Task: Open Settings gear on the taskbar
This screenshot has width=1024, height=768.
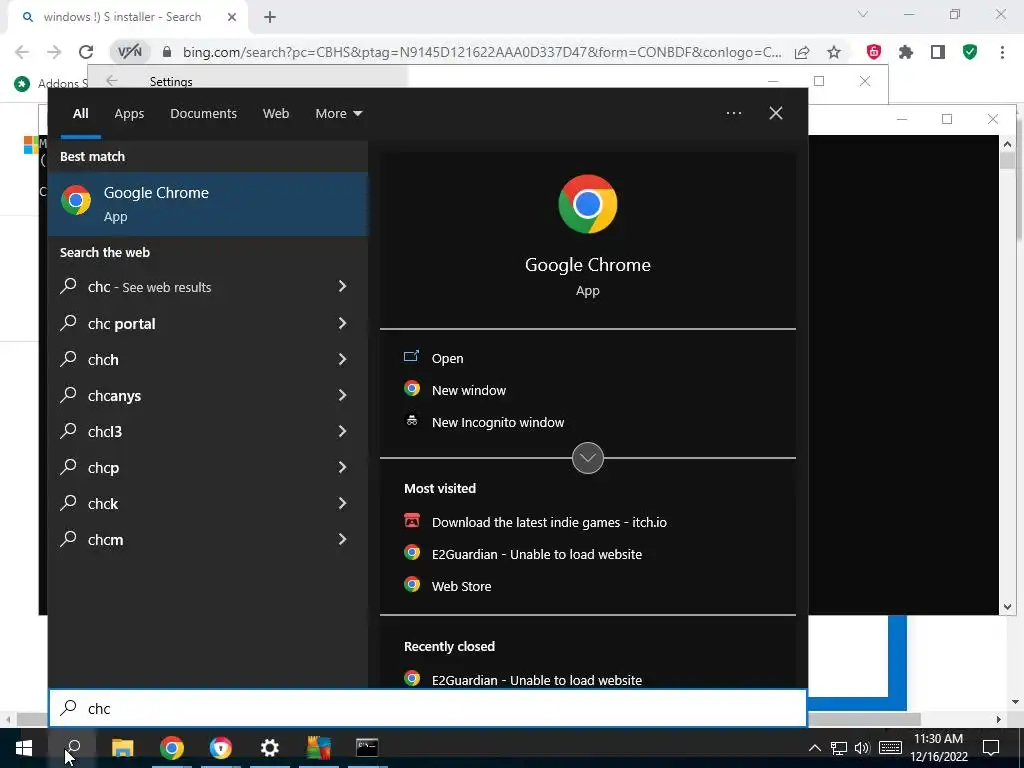Action: tap(270, 748)
